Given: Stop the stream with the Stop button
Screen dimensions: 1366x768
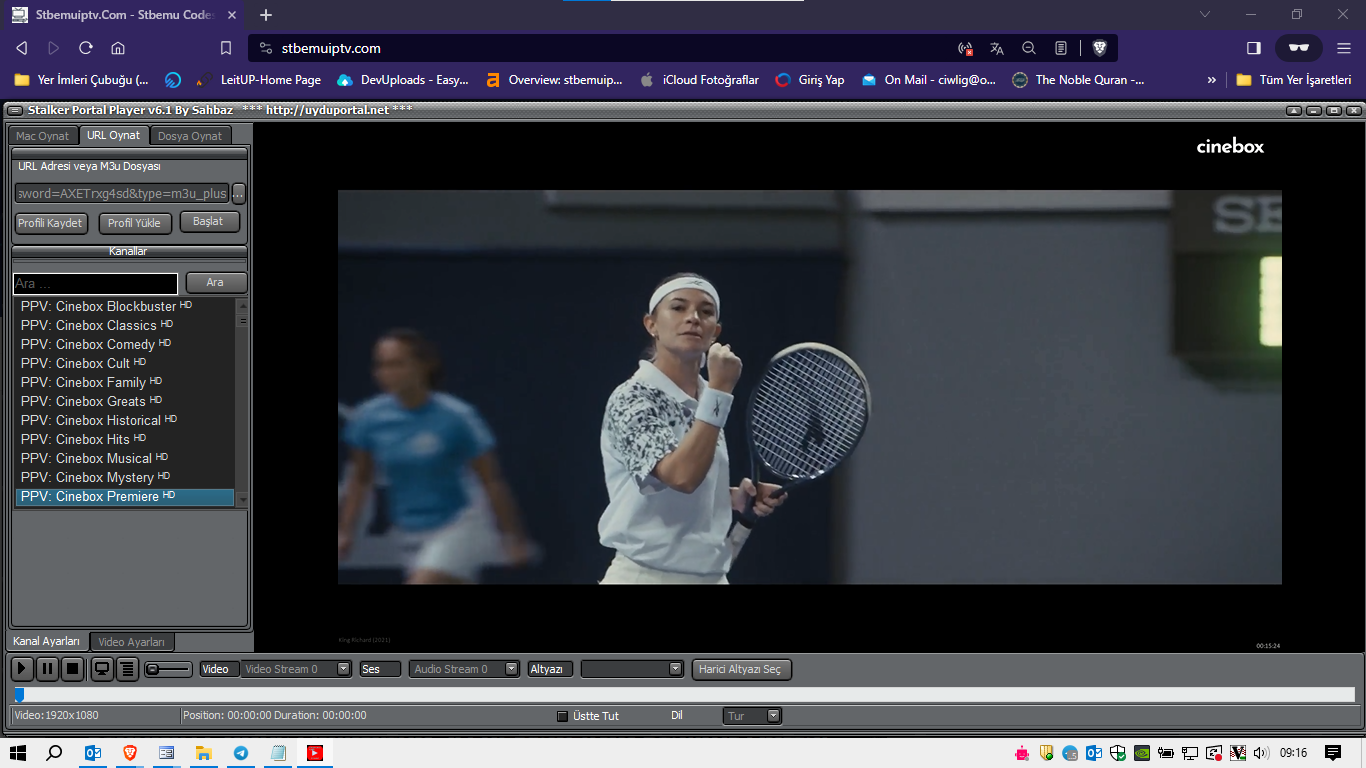Looking at the screenshot, I should point(72,669).
